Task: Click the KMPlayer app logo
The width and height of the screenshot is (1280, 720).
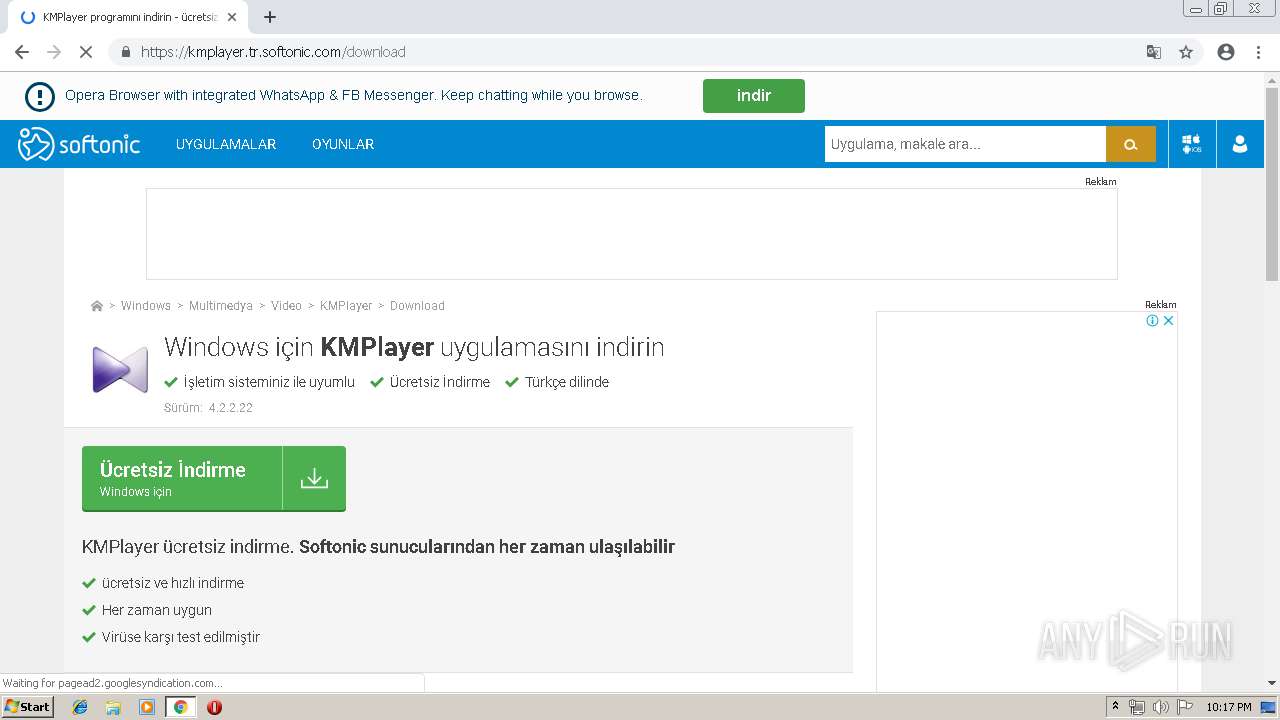Action: click(x=120, y=369)
